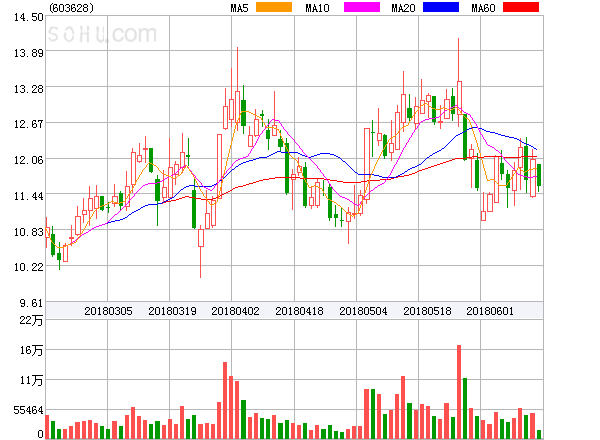
Task: Click the 9.61 price axis label
Action: [x=31, y=303]
